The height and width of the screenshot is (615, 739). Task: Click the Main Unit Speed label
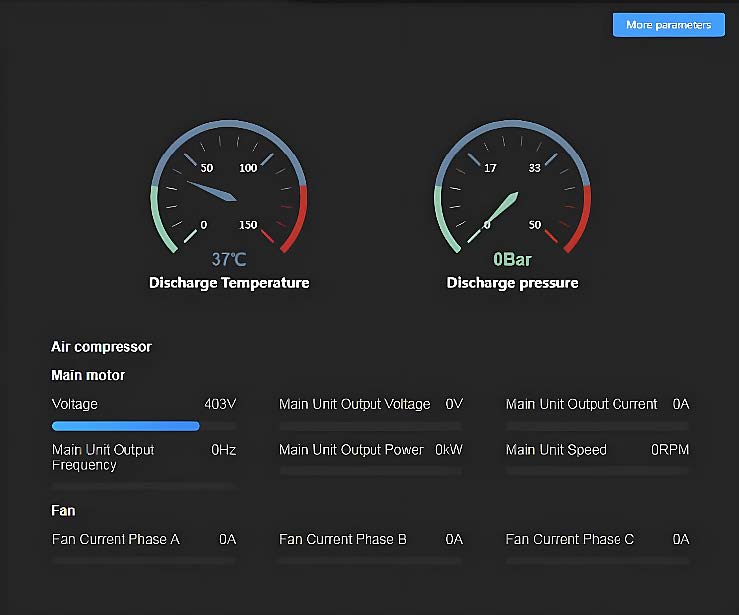tap(556, 450)
